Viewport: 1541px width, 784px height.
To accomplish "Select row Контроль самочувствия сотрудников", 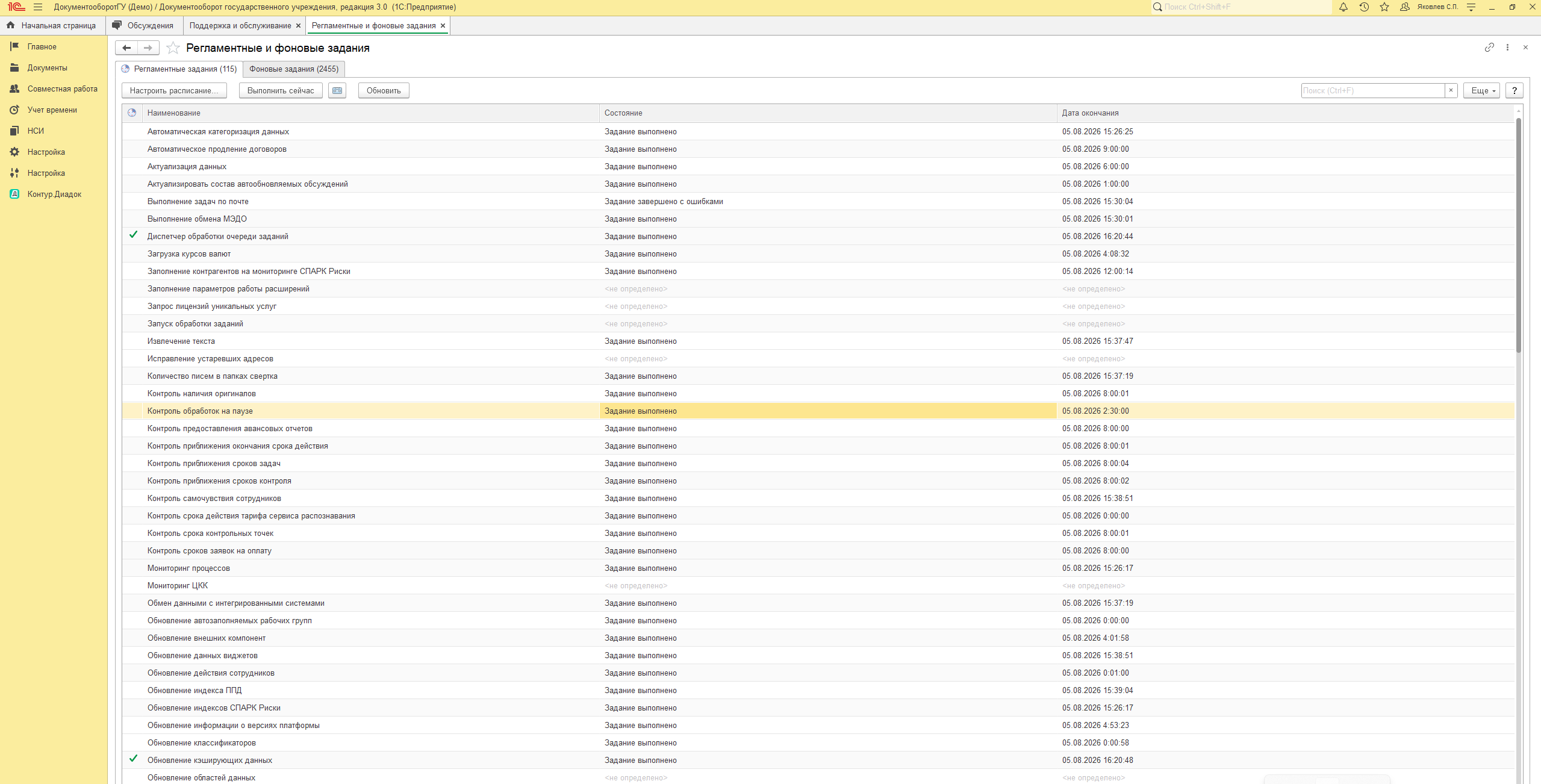I will [x=818, y=498].
